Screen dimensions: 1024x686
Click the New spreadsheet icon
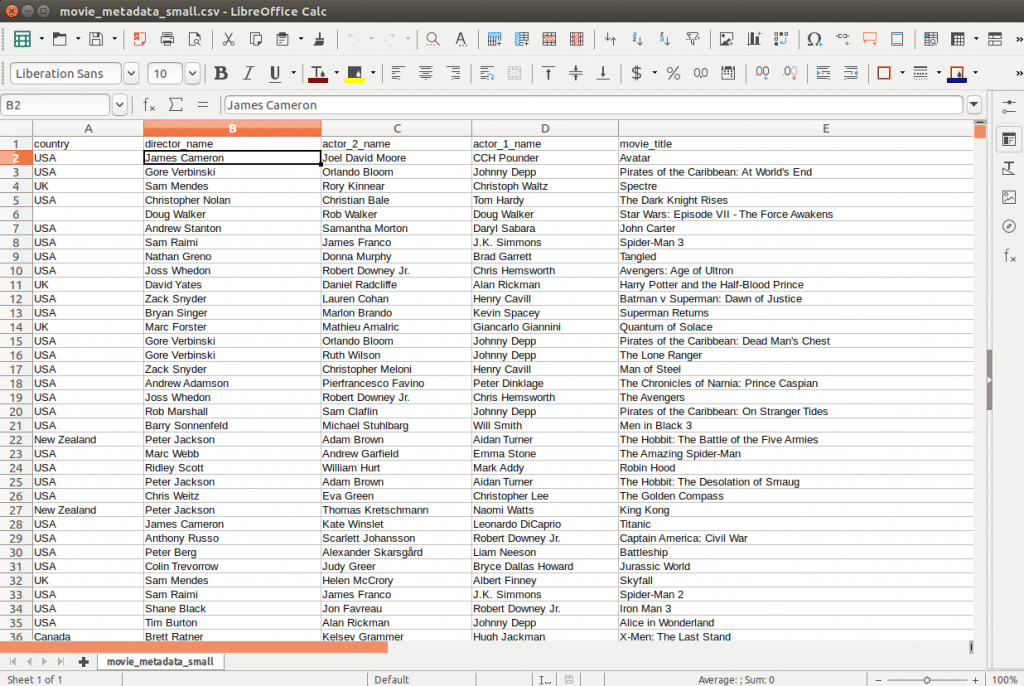22,39
